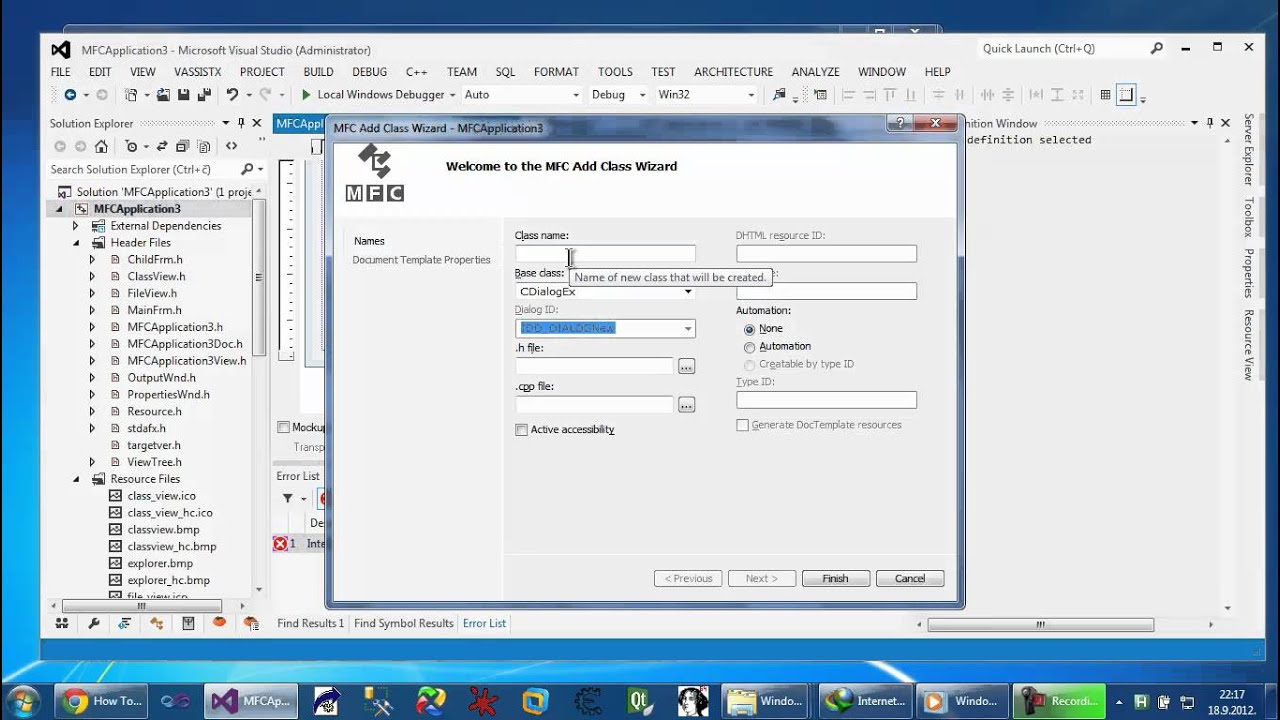Switch to the Find Symbol Results tab
Screen dimensions: 1280x720
tap(404, 623)
